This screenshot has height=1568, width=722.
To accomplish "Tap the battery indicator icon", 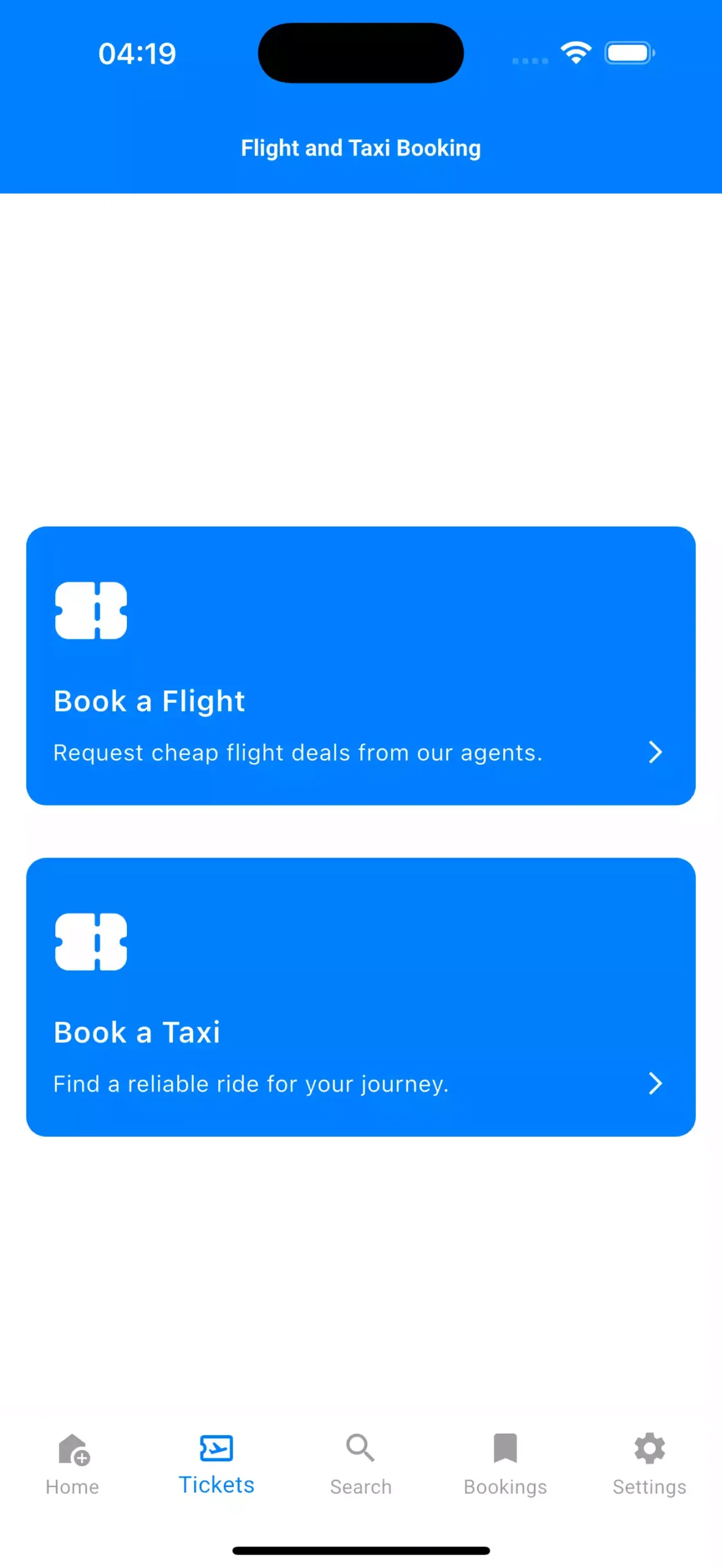I will tap(629, 53).
